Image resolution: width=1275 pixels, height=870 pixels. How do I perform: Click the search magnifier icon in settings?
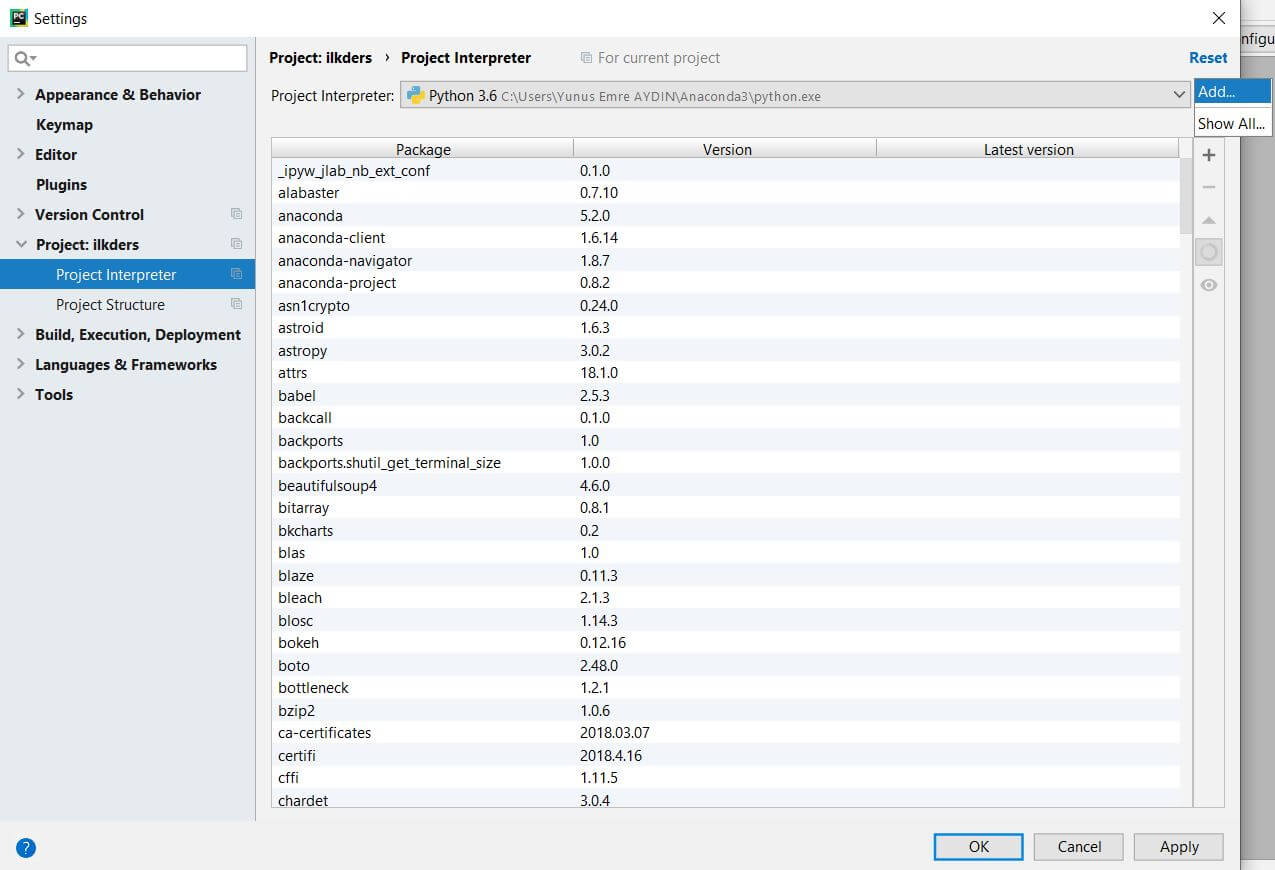(x=24, y=59)
